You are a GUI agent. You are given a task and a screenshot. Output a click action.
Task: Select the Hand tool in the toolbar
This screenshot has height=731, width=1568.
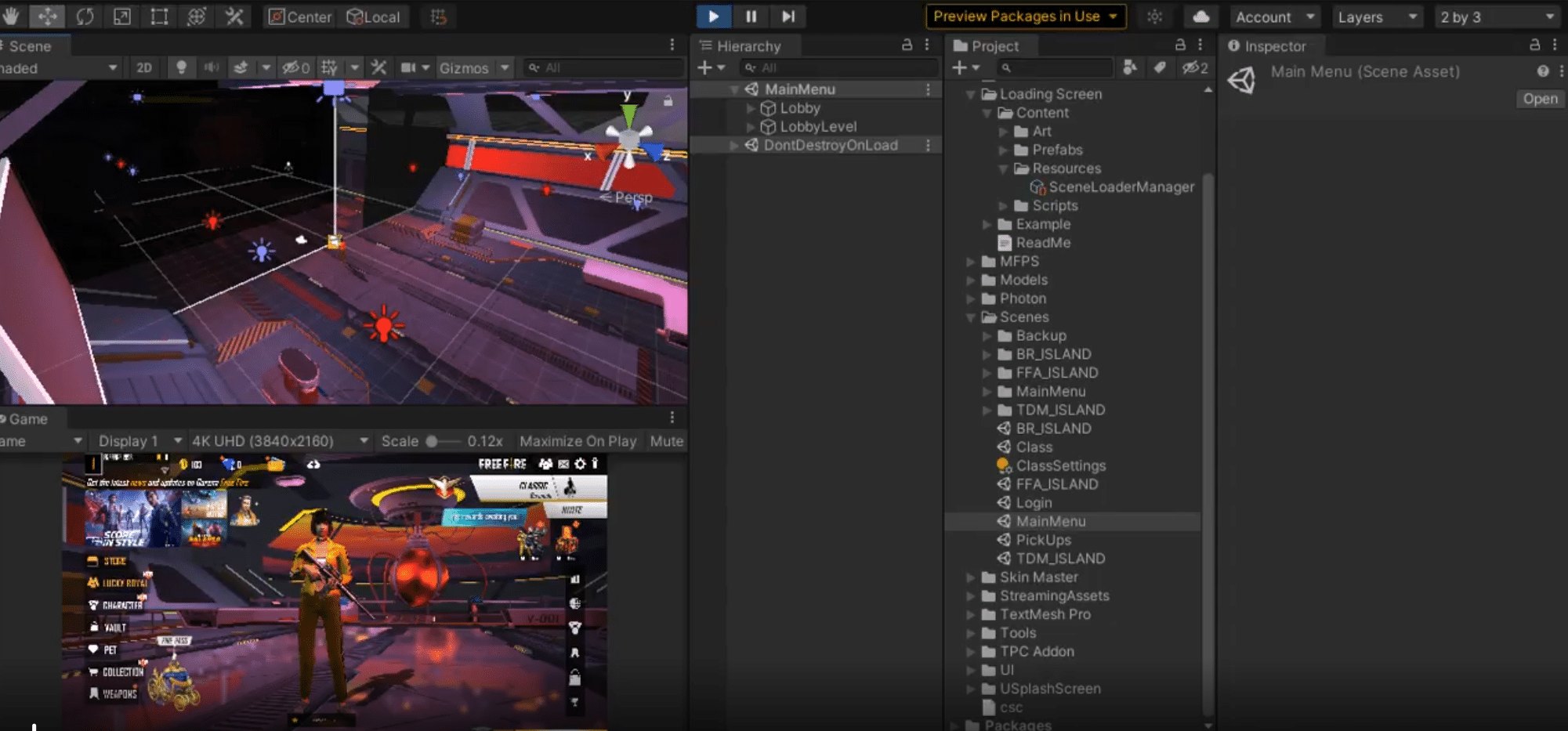point(11,16)
